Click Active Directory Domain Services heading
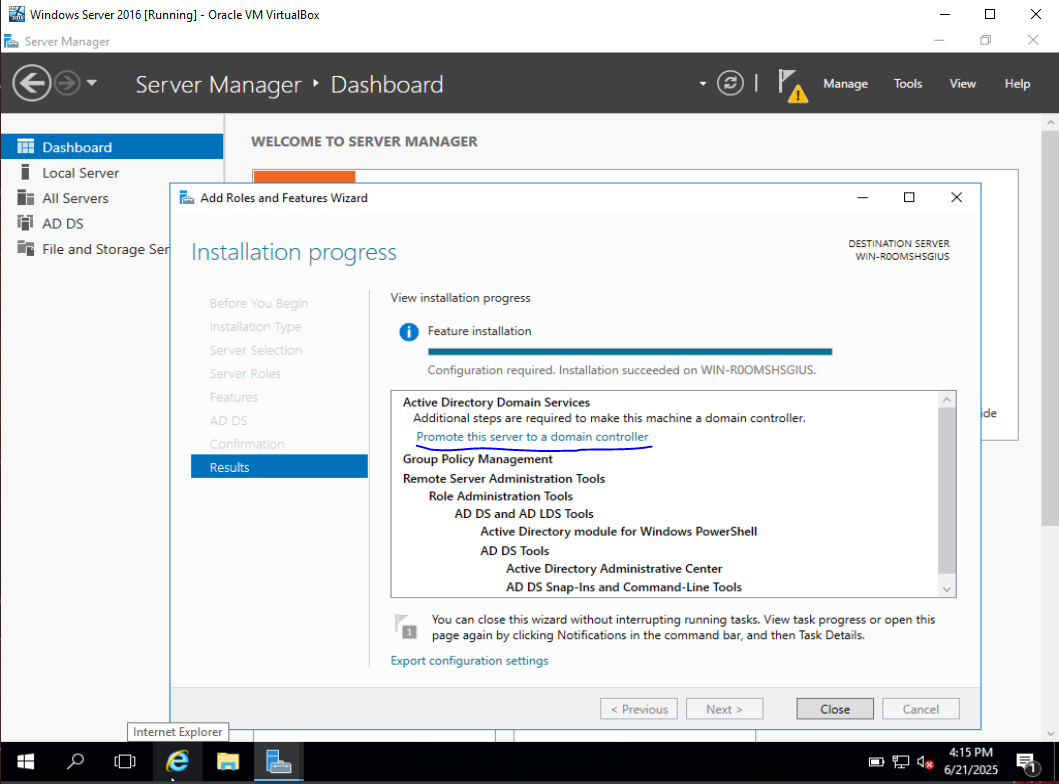Image resolution: width=1059 pixels, height=784 pixels. 496,402
